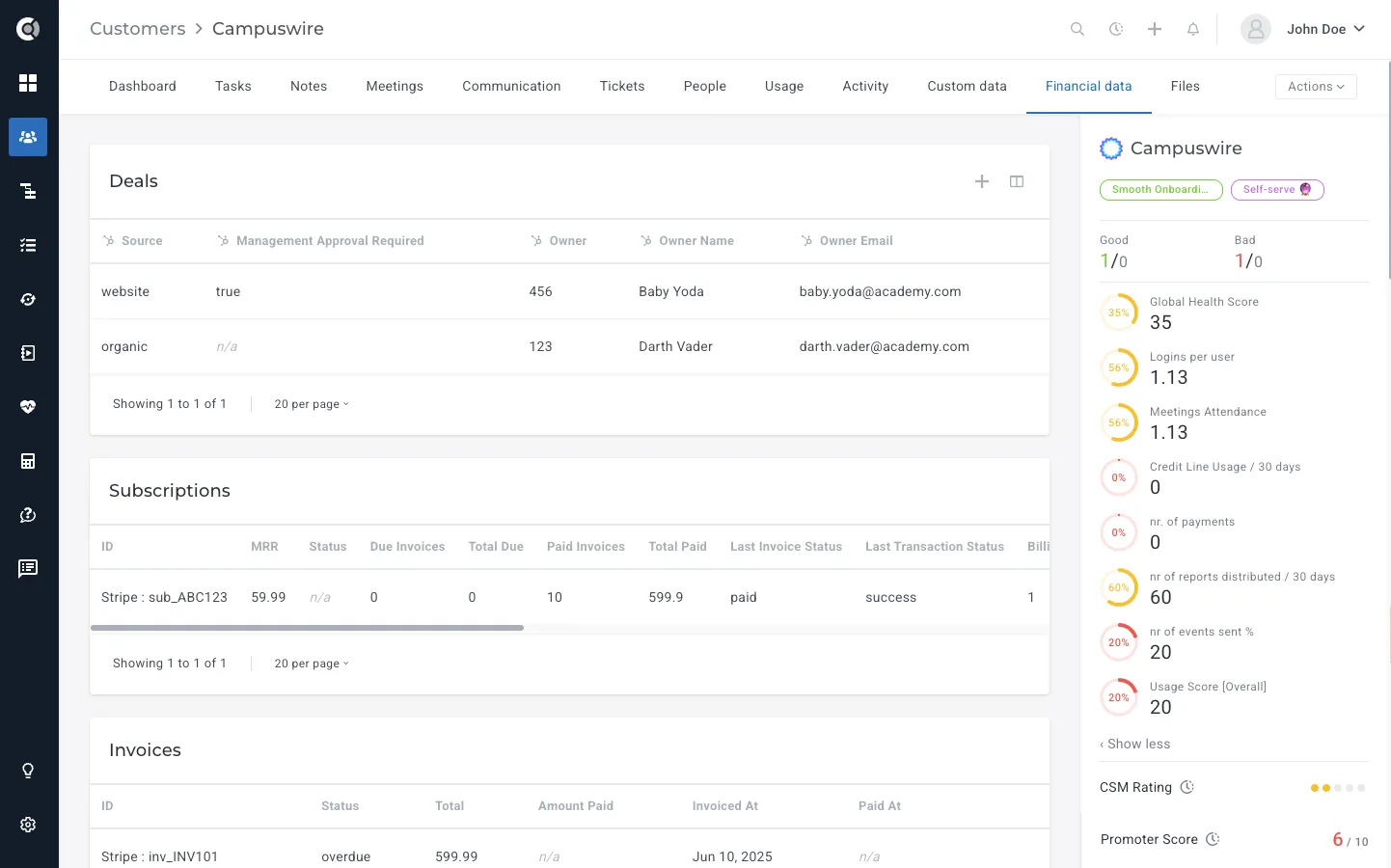
Task: Click Stripe : inv_INV101 invoice ID
Action: tap(159, 856)
